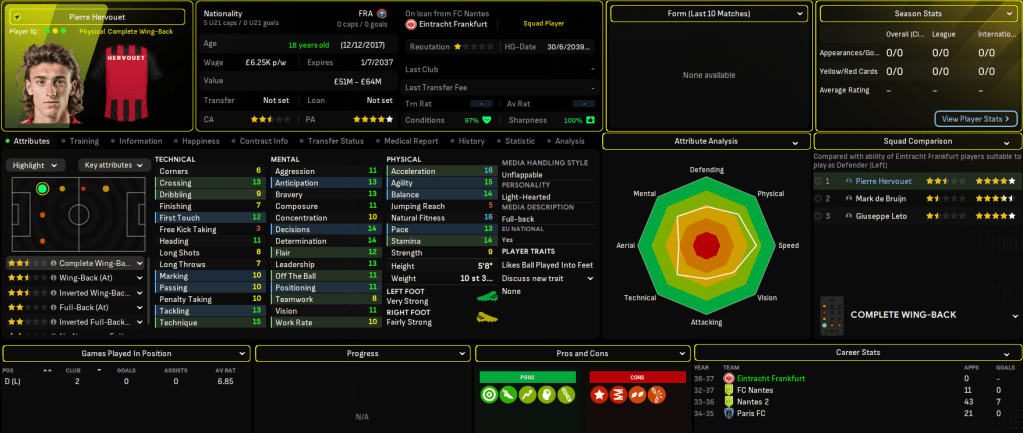Switch to the Contract Info tab

click(264, 141)
